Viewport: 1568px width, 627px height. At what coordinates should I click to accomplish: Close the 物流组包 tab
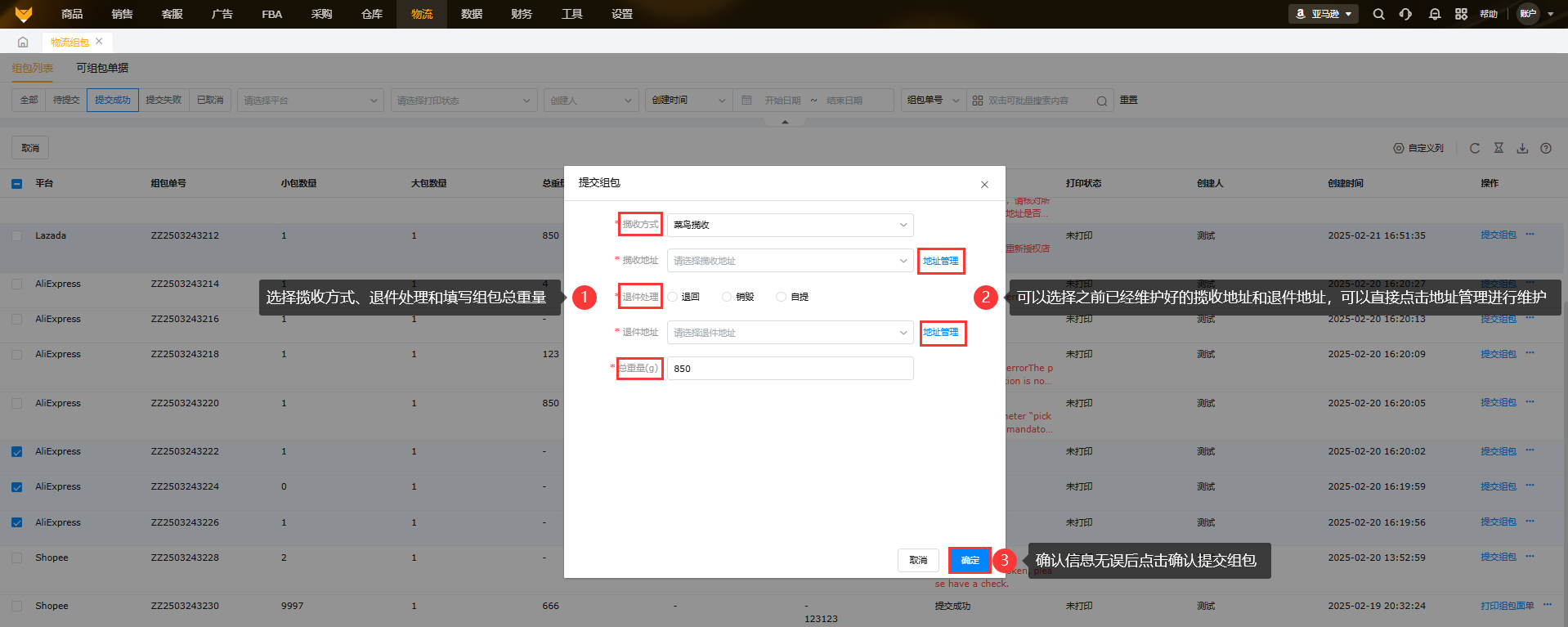pyautogui.click(x=99, y=41)
